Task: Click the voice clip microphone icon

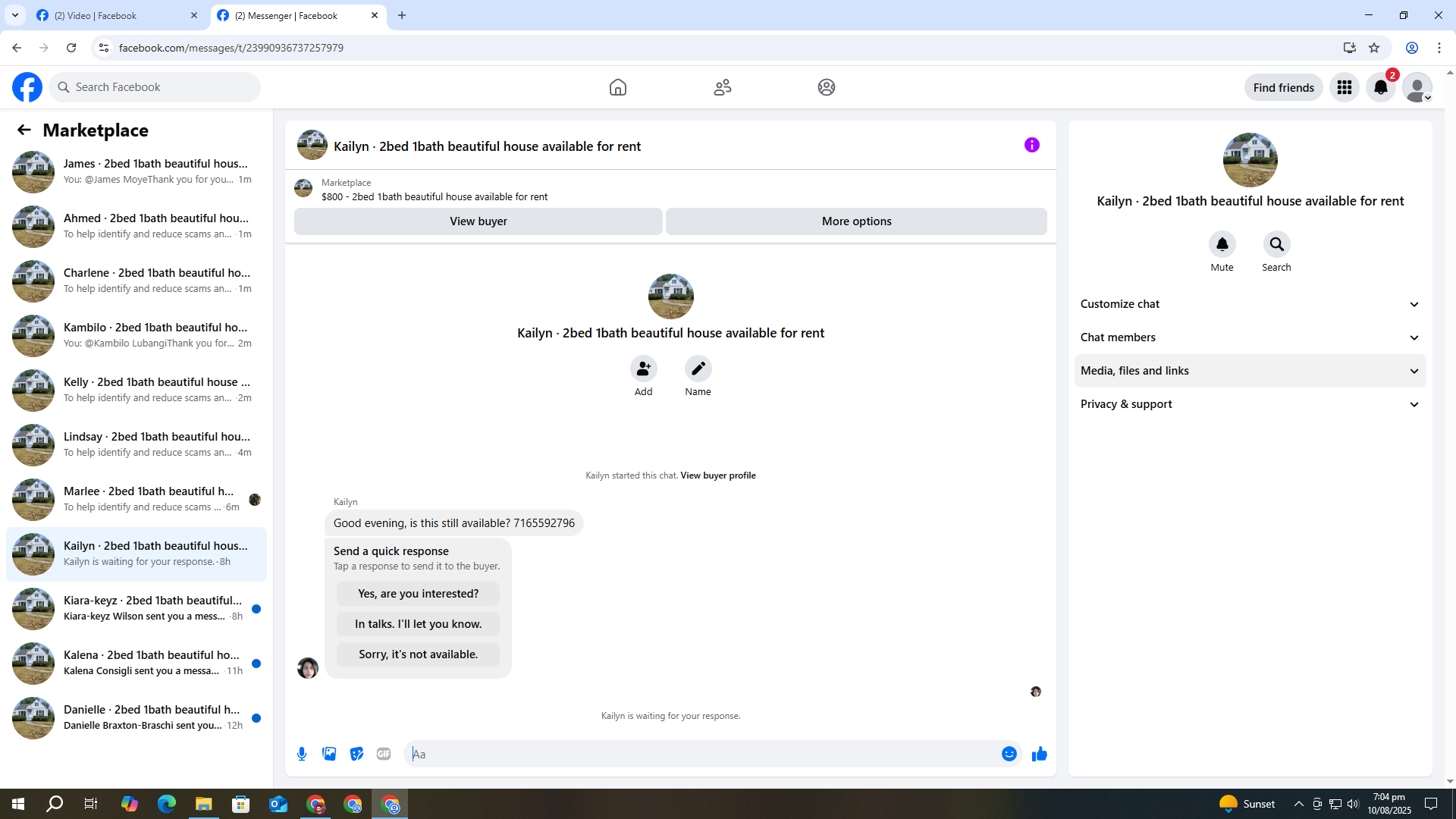Action: tap(302, 754)
